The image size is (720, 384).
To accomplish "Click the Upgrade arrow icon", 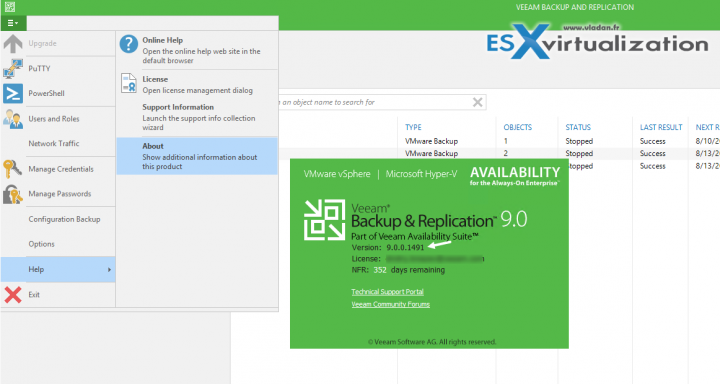I will coord(13,44).
